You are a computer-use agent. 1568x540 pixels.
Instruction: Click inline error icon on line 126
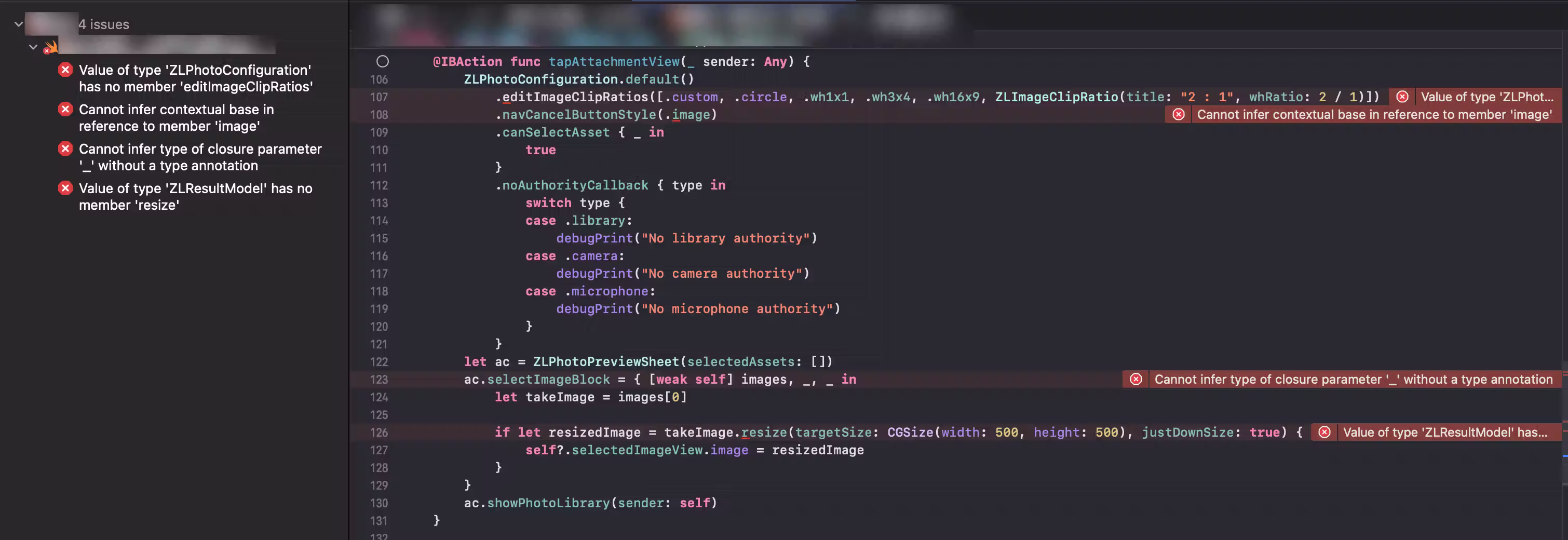coord(1324,432)
